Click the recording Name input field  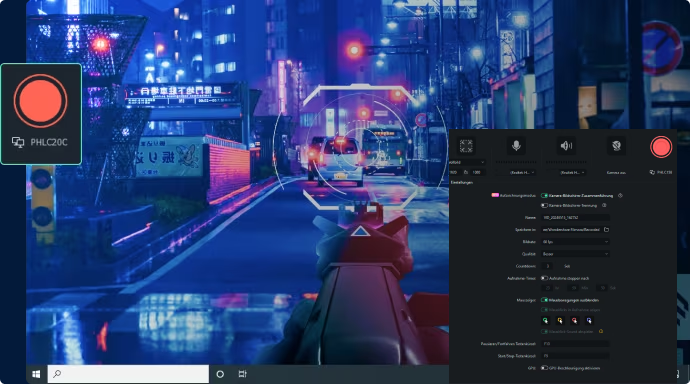pos(575,218)
